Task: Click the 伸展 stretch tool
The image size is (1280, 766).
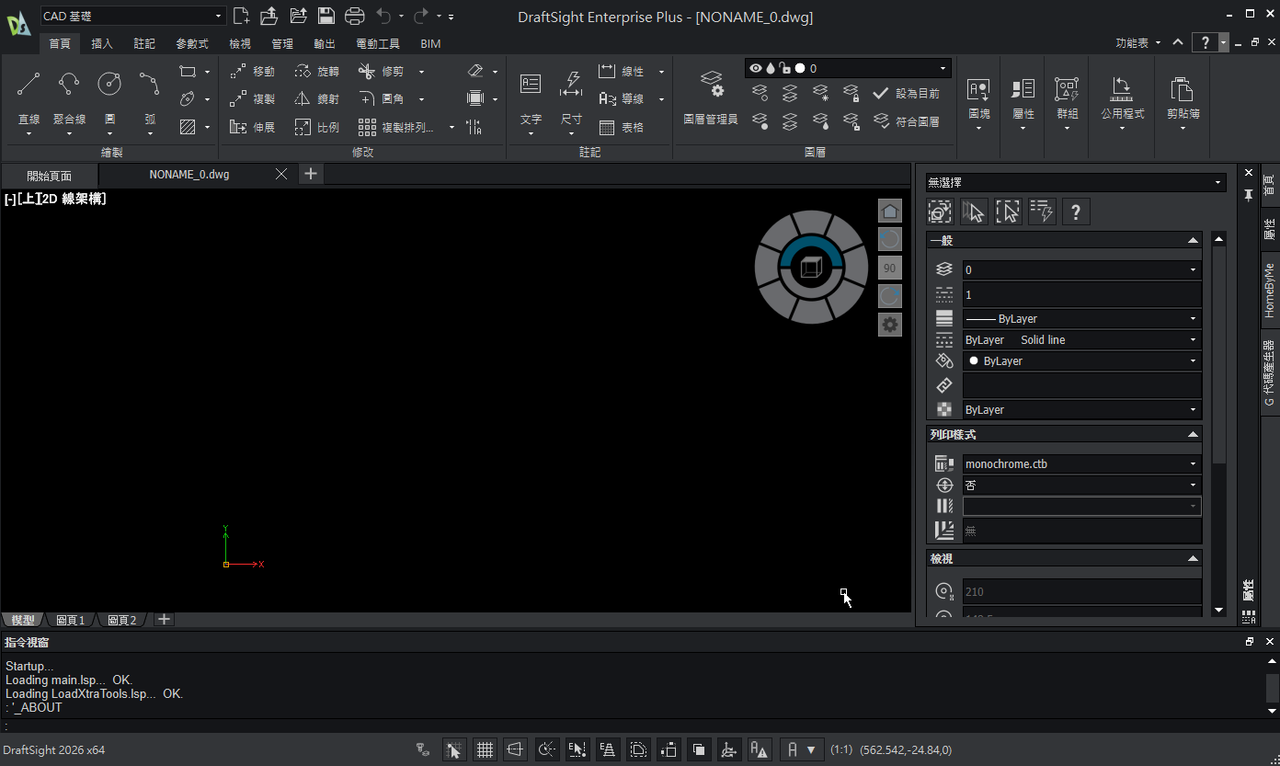Action: pos(251,127)
